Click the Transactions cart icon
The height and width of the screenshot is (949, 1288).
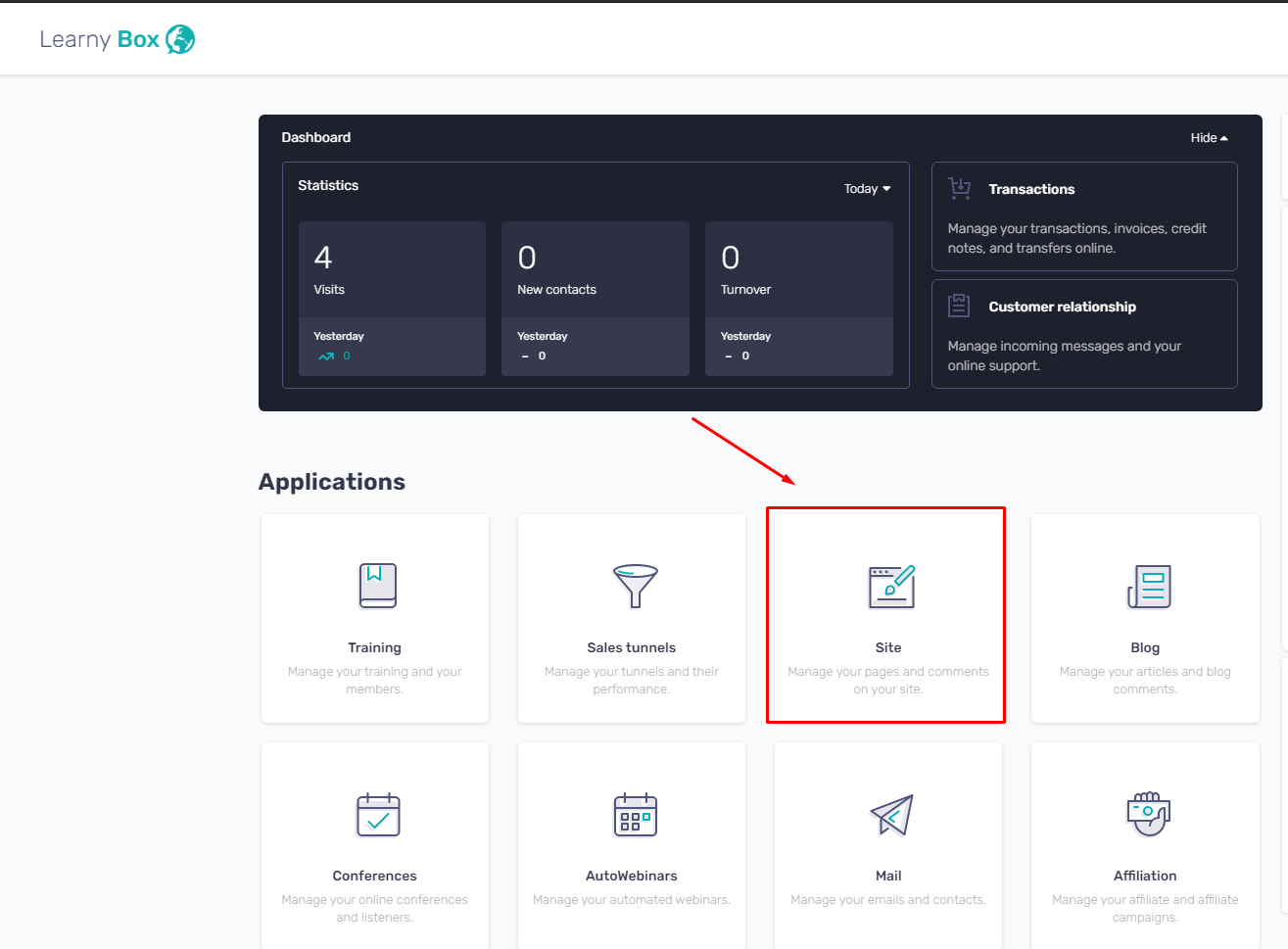960,188
